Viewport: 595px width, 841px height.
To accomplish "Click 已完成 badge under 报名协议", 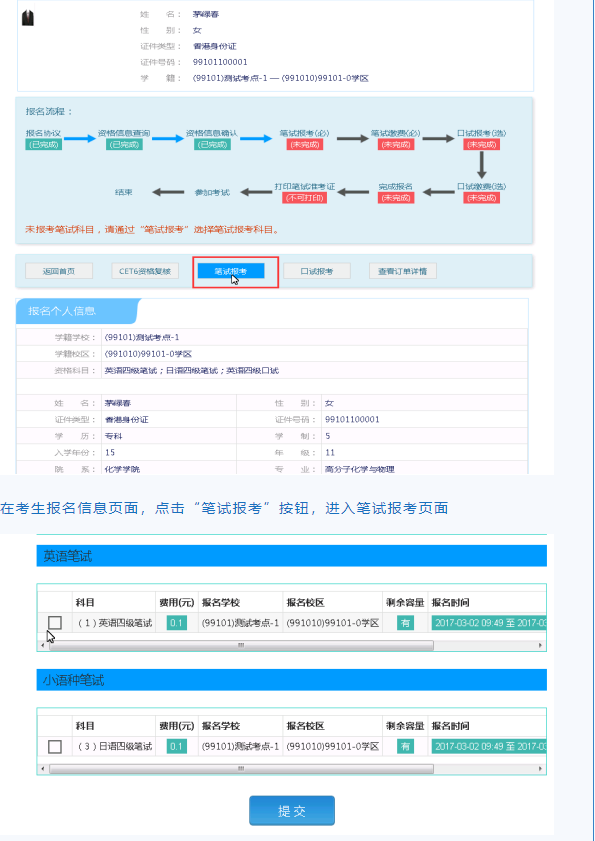I will coord(43,144).
